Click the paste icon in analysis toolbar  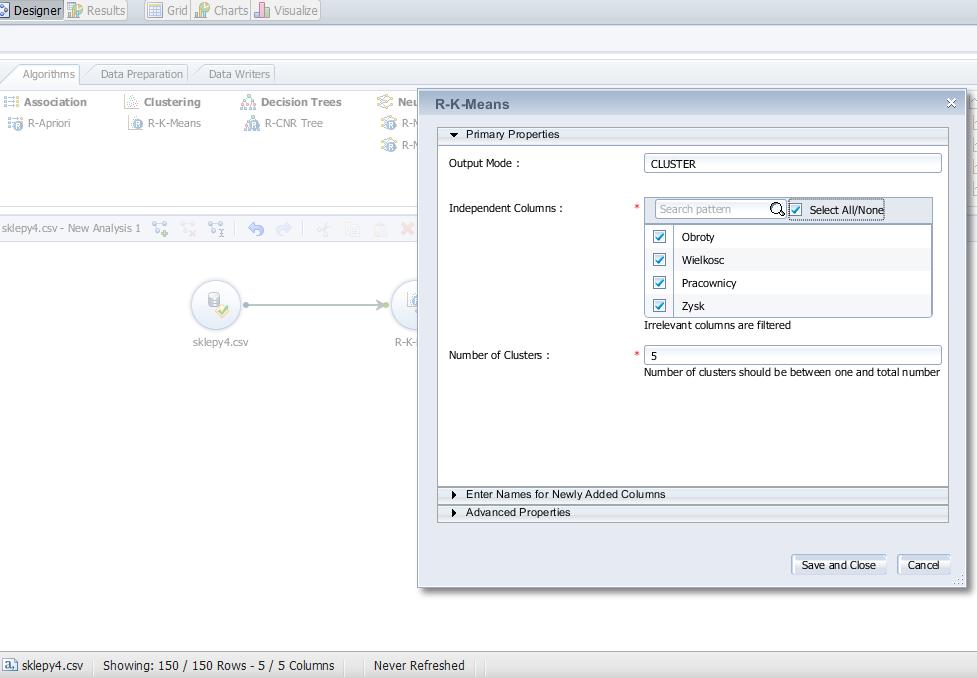(380, 229)
